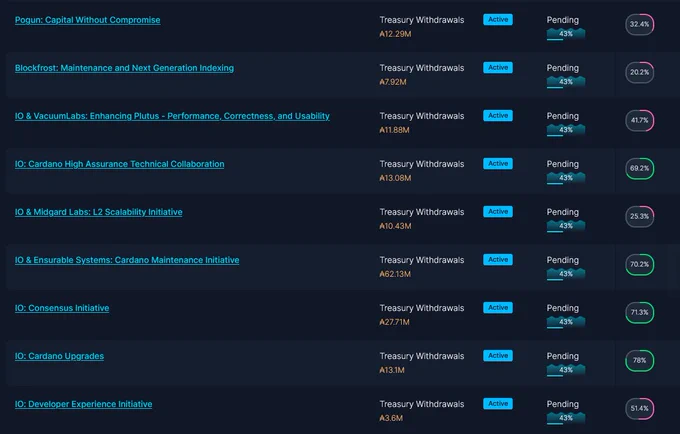Open Blockfrost Maintenance and Indexing proposal
Image resolution: width=680 pixels, height=434 pixels.
pos(124,68)
